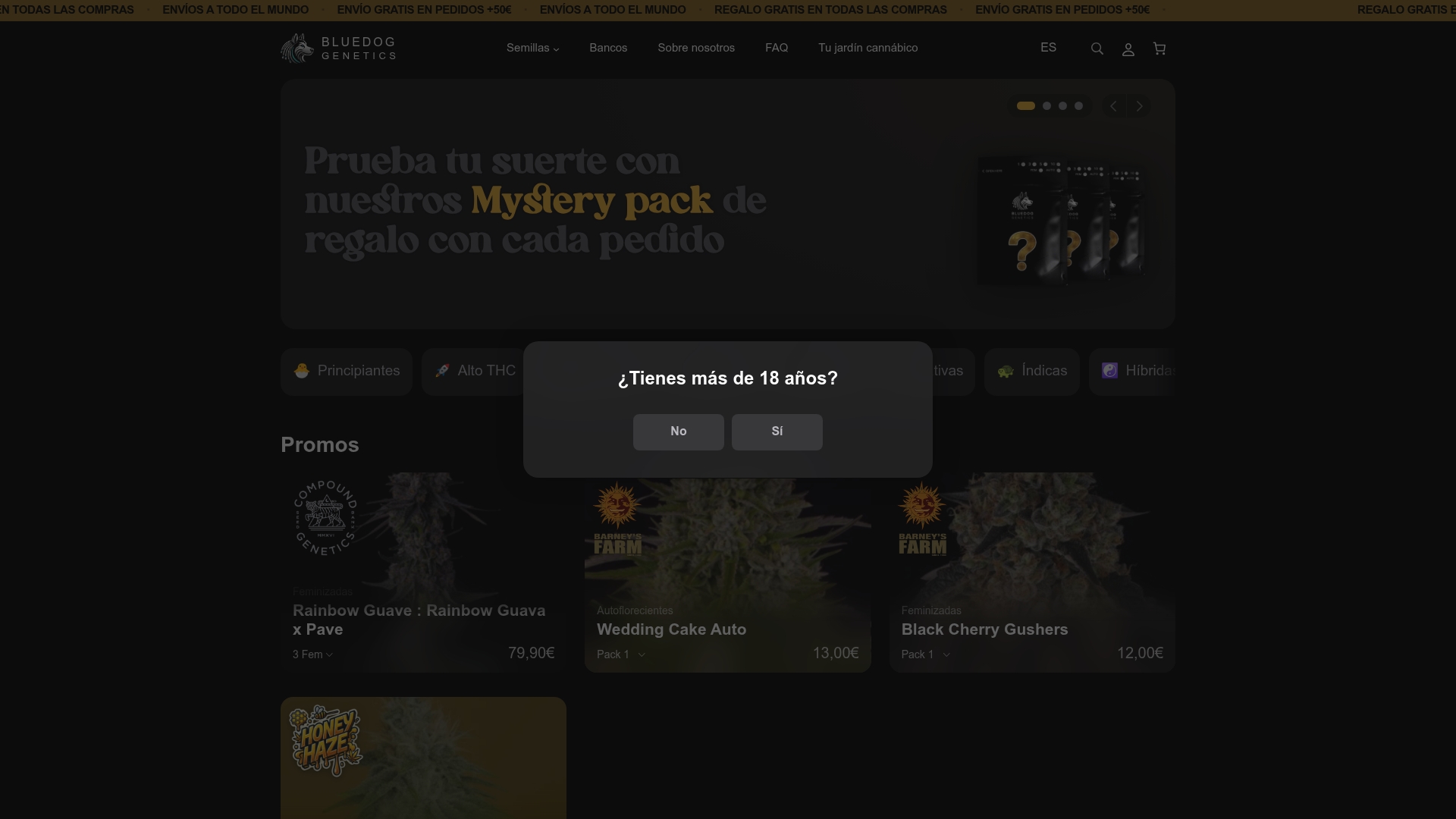Open Rainbow Guave product title link
Viewport: 1456px width, 819px height.
click(419, 620)
